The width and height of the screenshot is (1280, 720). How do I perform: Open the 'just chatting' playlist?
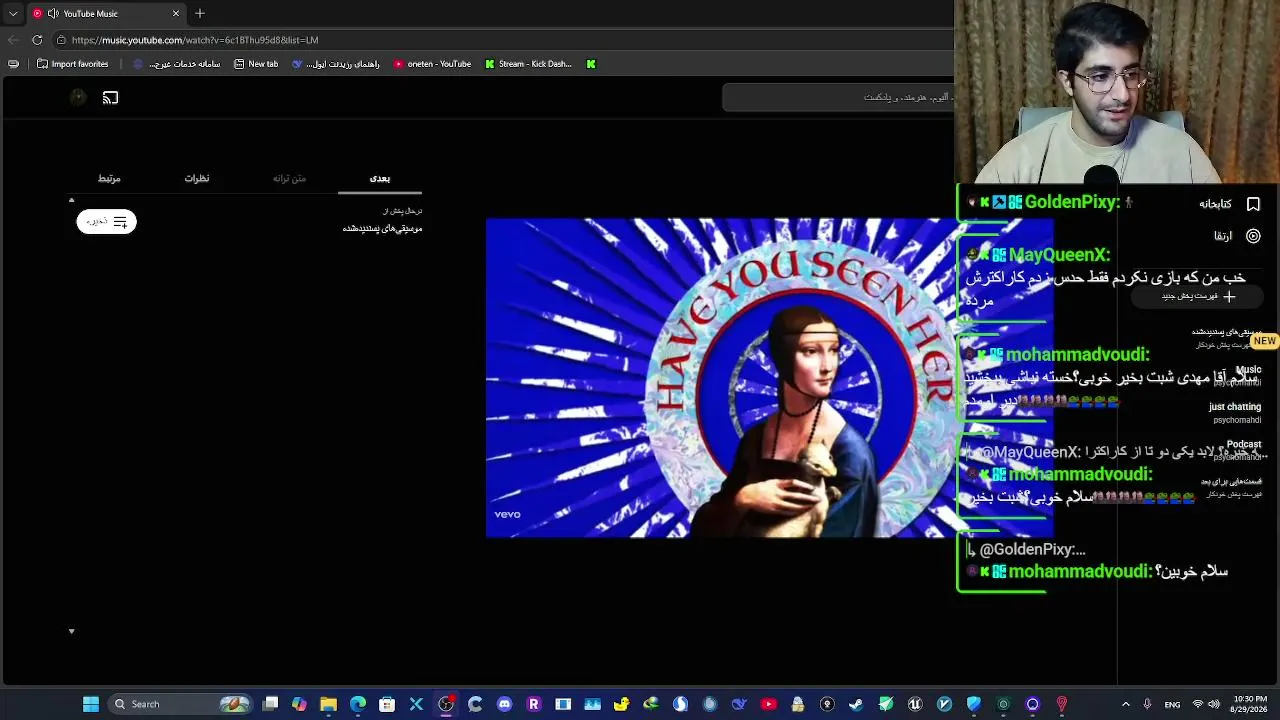click(1236, 413)
